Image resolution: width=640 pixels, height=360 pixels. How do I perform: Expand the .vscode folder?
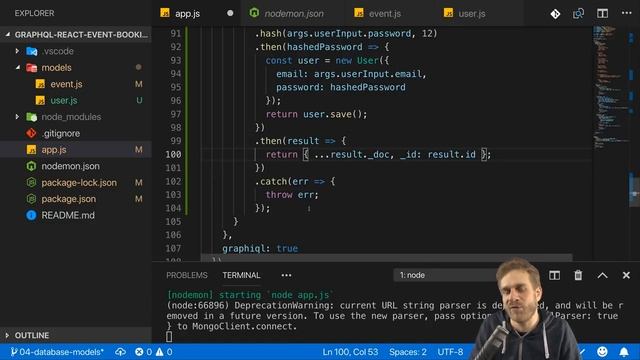76,51
